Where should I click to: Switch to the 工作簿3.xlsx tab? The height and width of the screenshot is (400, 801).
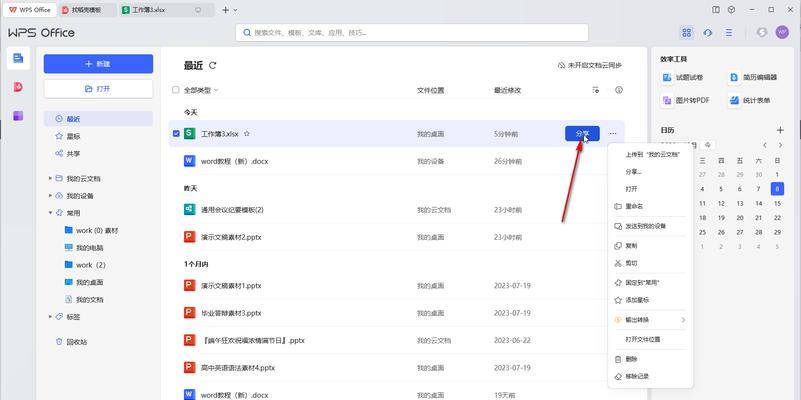(167, 10)
